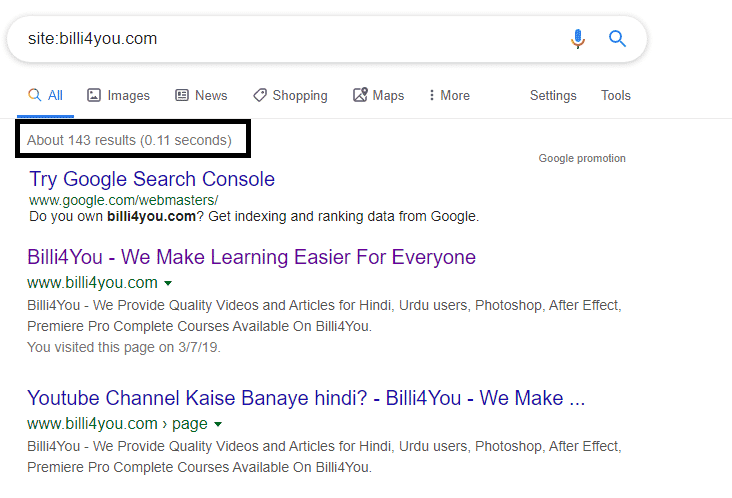Expand the arrow beside www.billi4you.com › page
This screenshot has height=498, width=732.
pyautogui.click(x=218, y=424)
